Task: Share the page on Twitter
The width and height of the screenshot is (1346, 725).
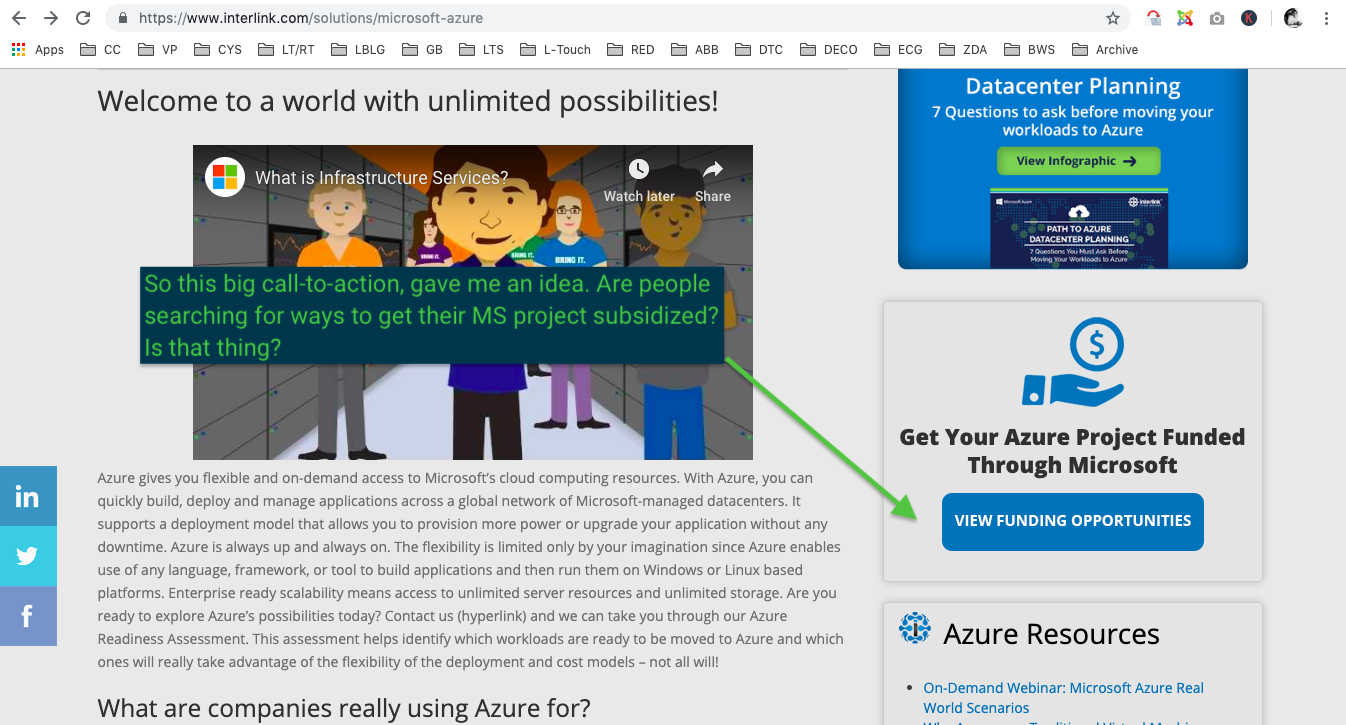Action: coord(28,556)
